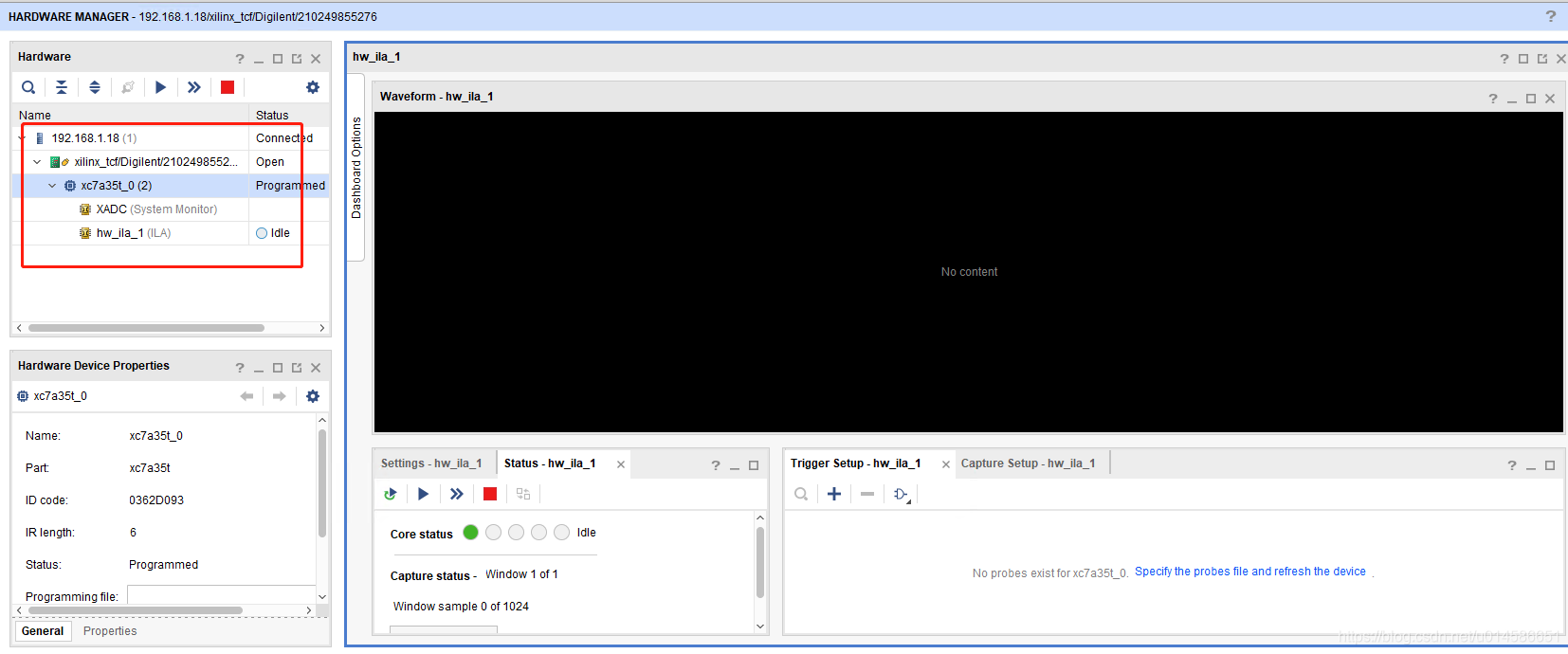
Task: Open help for the Status panel
Action: point(716,465)
